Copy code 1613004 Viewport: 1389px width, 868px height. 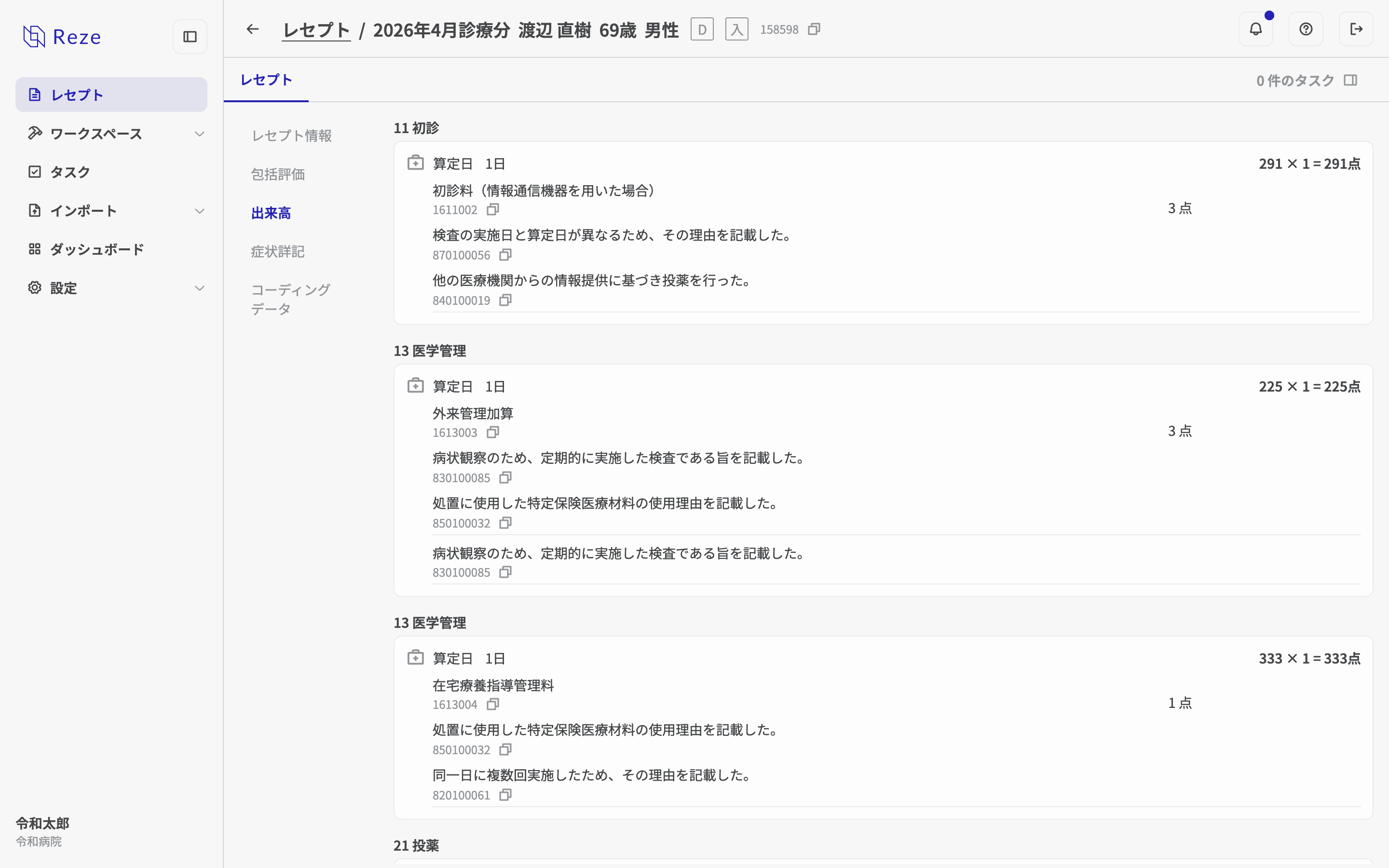pyautogui.click(x=492, y=705)
